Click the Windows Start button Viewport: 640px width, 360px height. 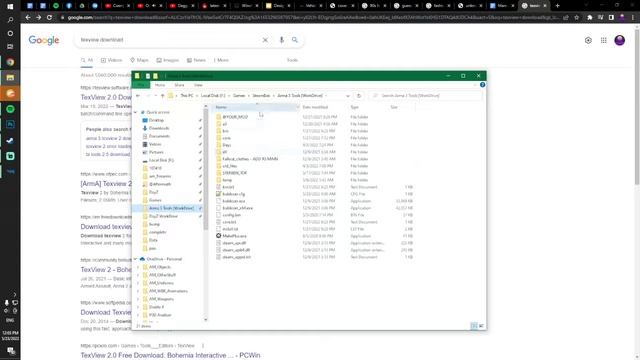coord(10,6)
